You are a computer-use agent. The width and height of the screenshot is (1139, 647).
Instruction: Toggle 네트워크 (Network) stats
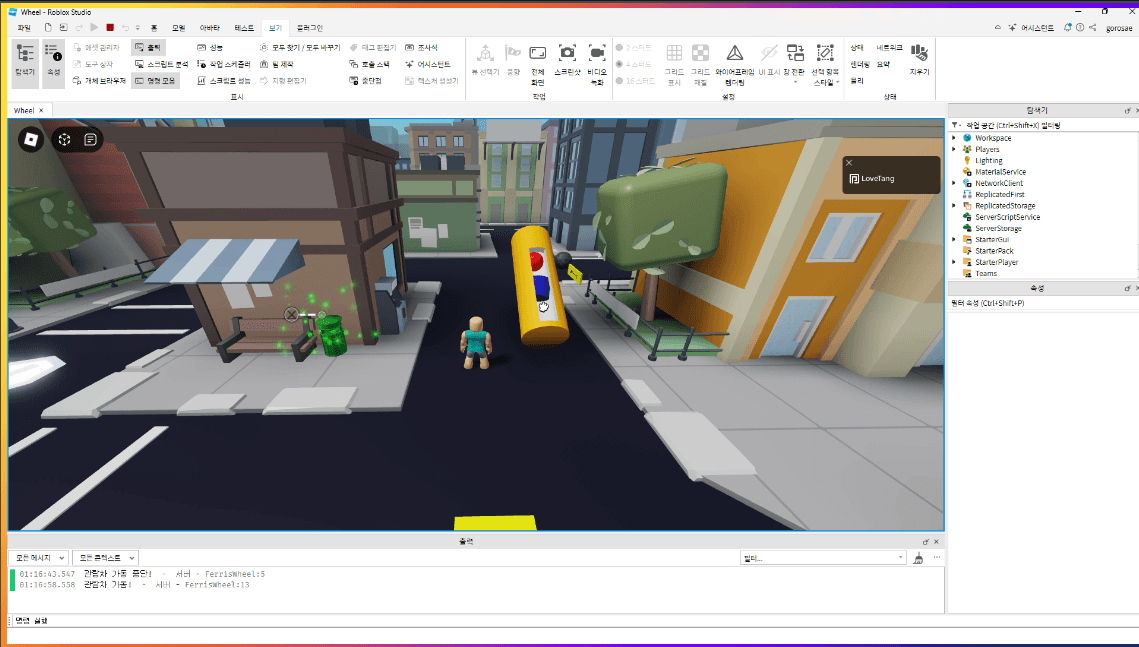coord(889,47)
